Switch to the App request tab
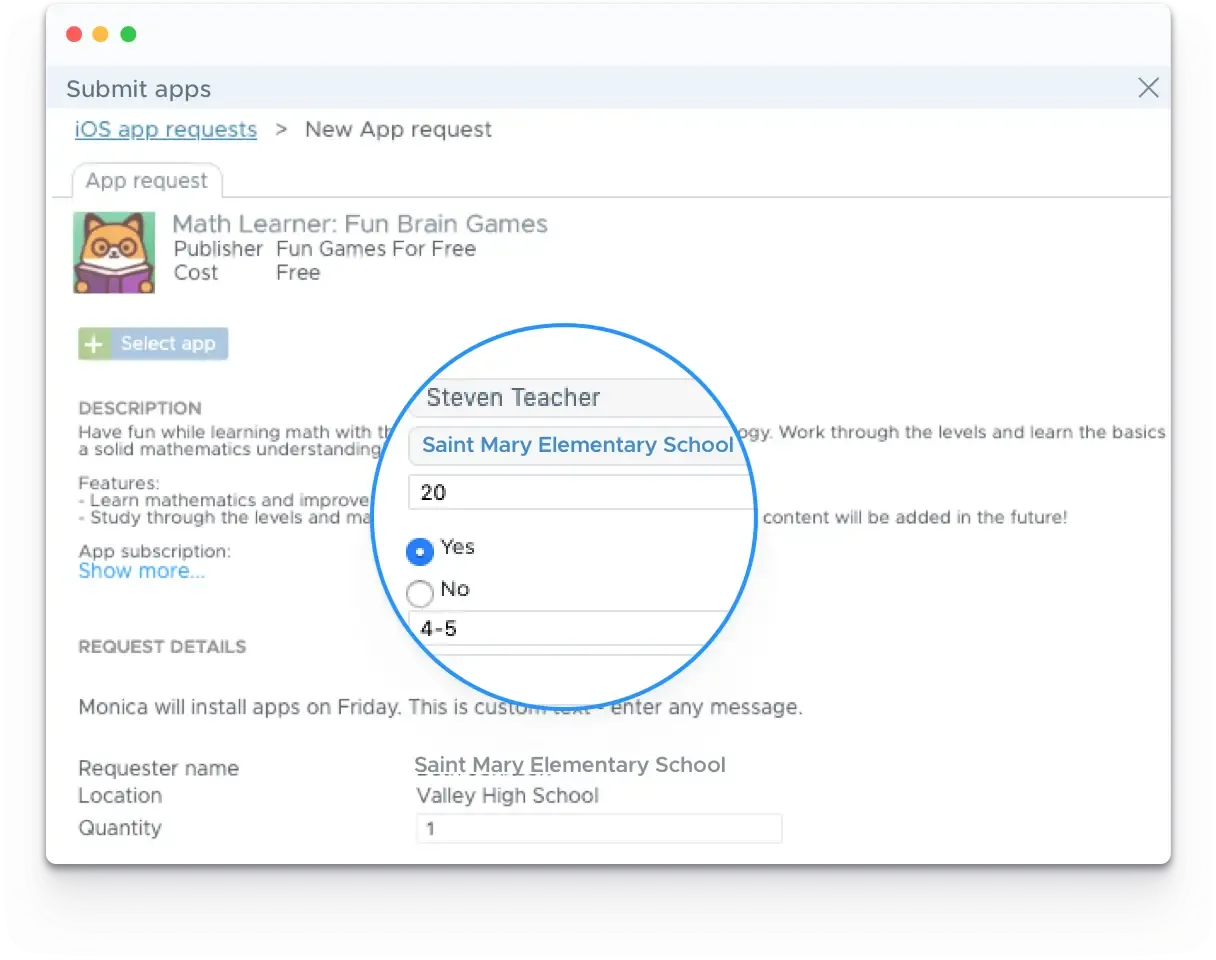The width and height of the screenshot is (1216, 960). tap(147, 181)
